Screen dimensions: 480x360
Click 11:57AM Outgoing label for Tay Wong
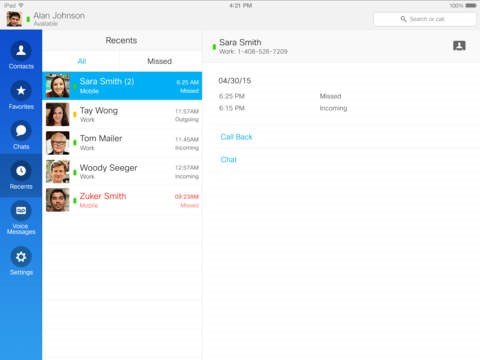tap(187, 115)
